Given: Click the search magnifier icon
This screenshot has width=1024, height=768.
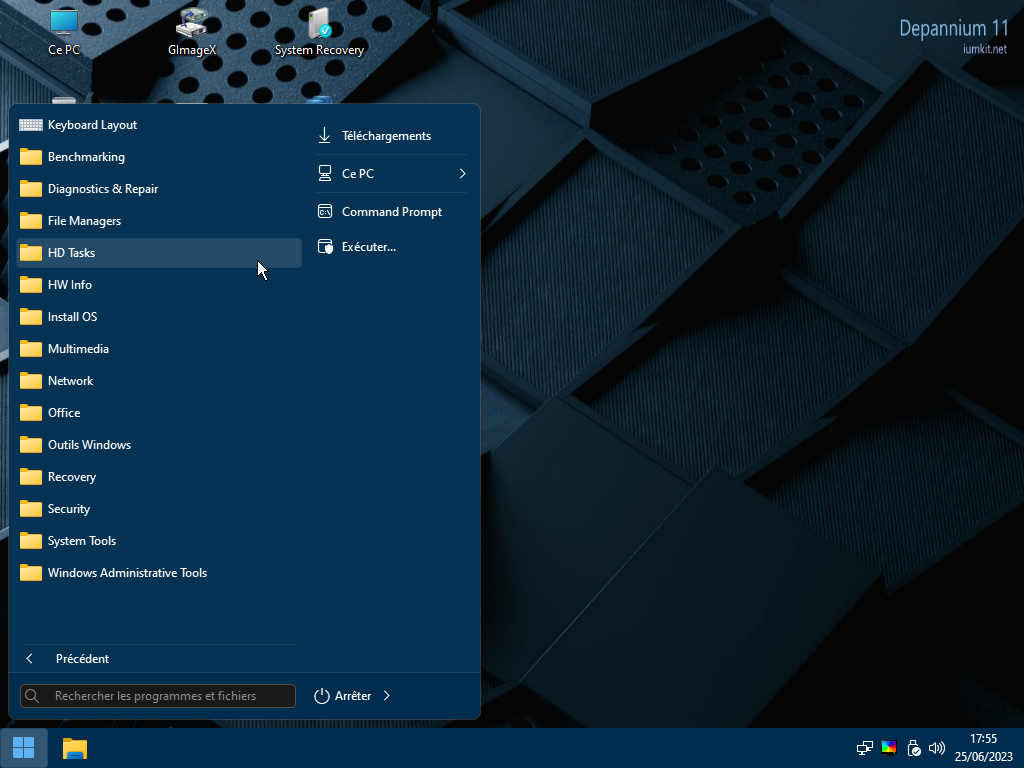Looking at the screenshot, I should point(32,696).
